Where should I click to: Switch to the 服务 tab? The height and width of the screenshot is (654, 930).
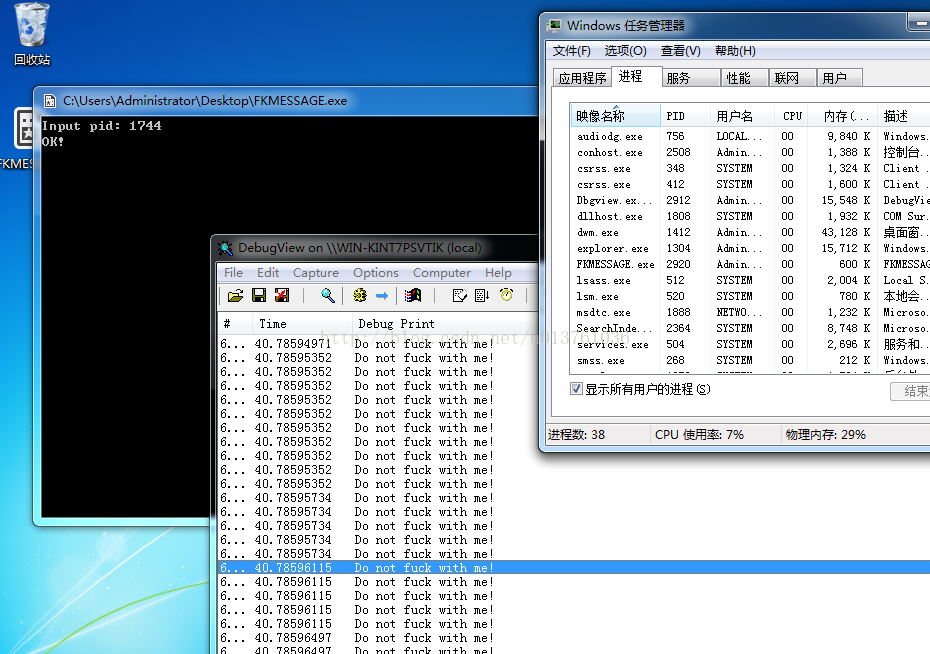click(691, 78)
